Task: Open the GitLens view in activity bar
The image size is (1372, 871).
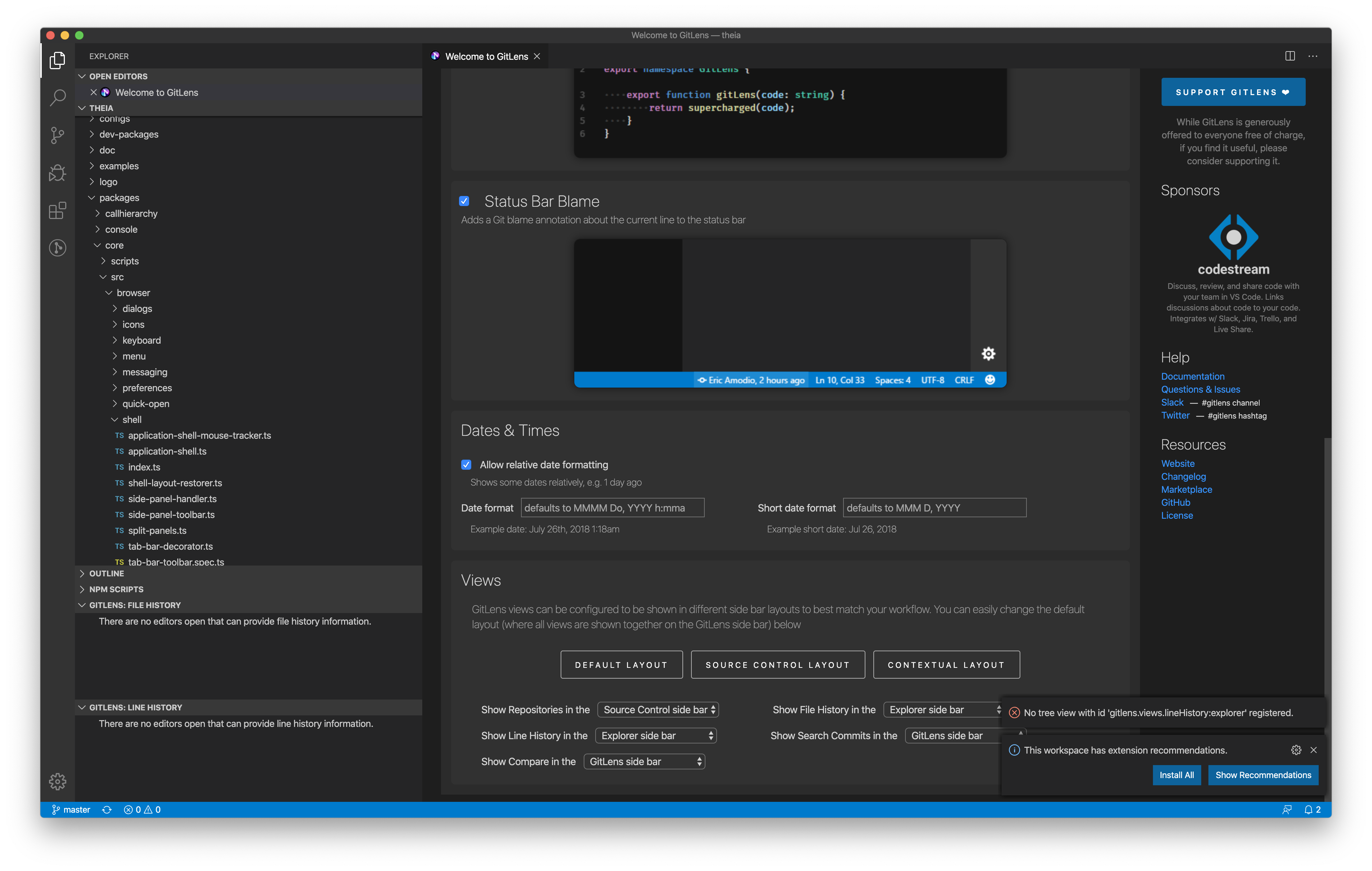Action: tap(57, 248)
